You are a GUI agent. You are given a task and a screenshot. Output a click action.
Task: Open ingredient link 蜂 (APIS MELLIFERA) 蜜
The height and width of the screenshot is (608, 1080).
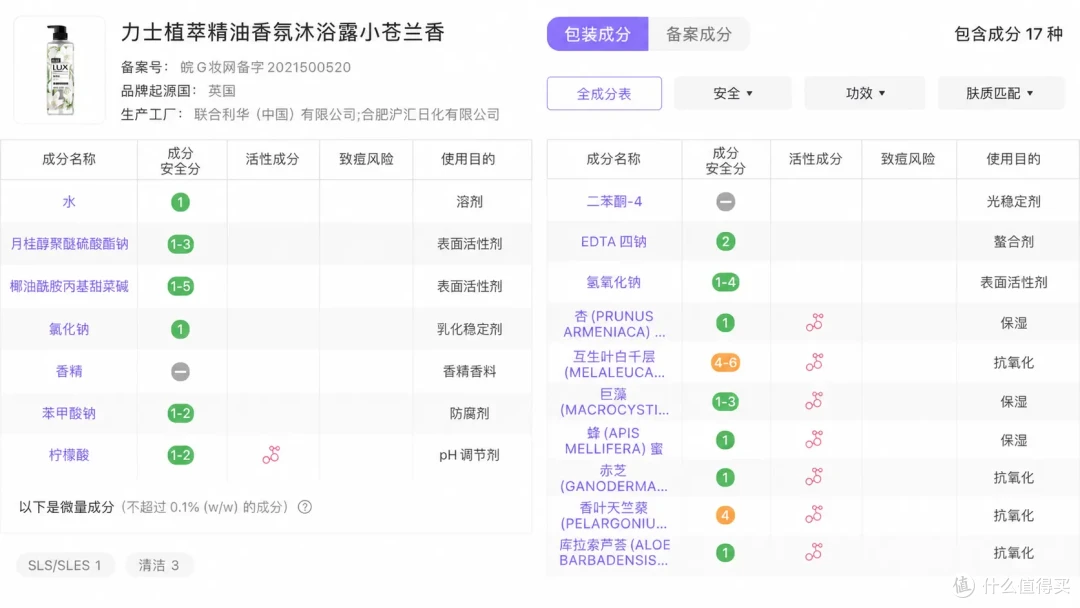coord(614,441)
